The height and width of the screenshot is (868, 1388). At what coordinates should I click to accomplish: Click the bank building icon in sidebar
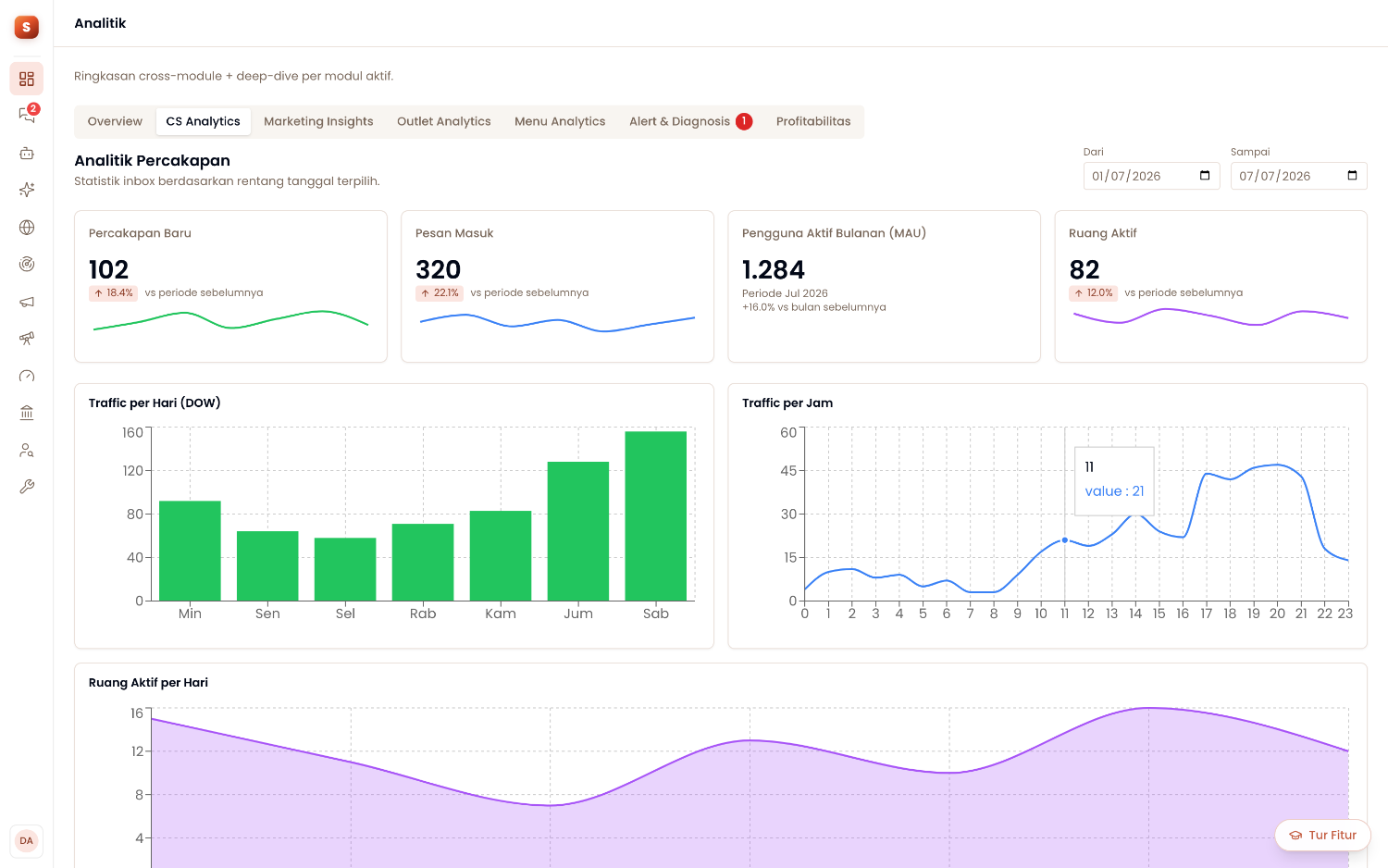pyautogui.click(x=27, y=413)
